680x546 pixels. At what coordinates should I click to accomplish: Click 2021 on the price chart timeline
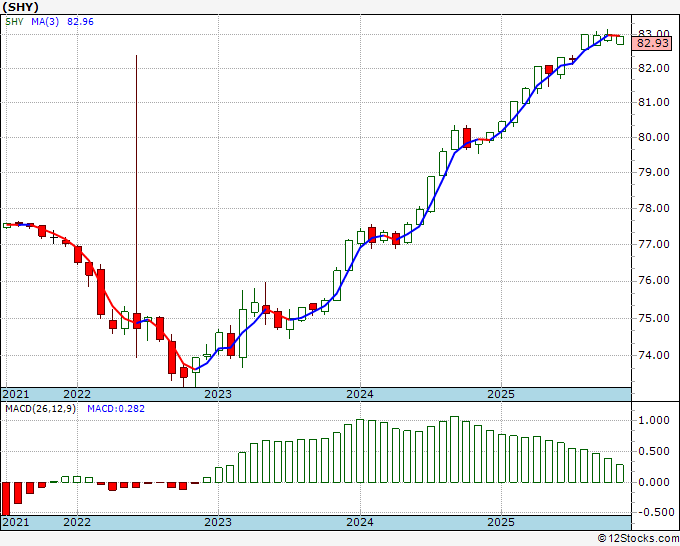click(16, 394)
